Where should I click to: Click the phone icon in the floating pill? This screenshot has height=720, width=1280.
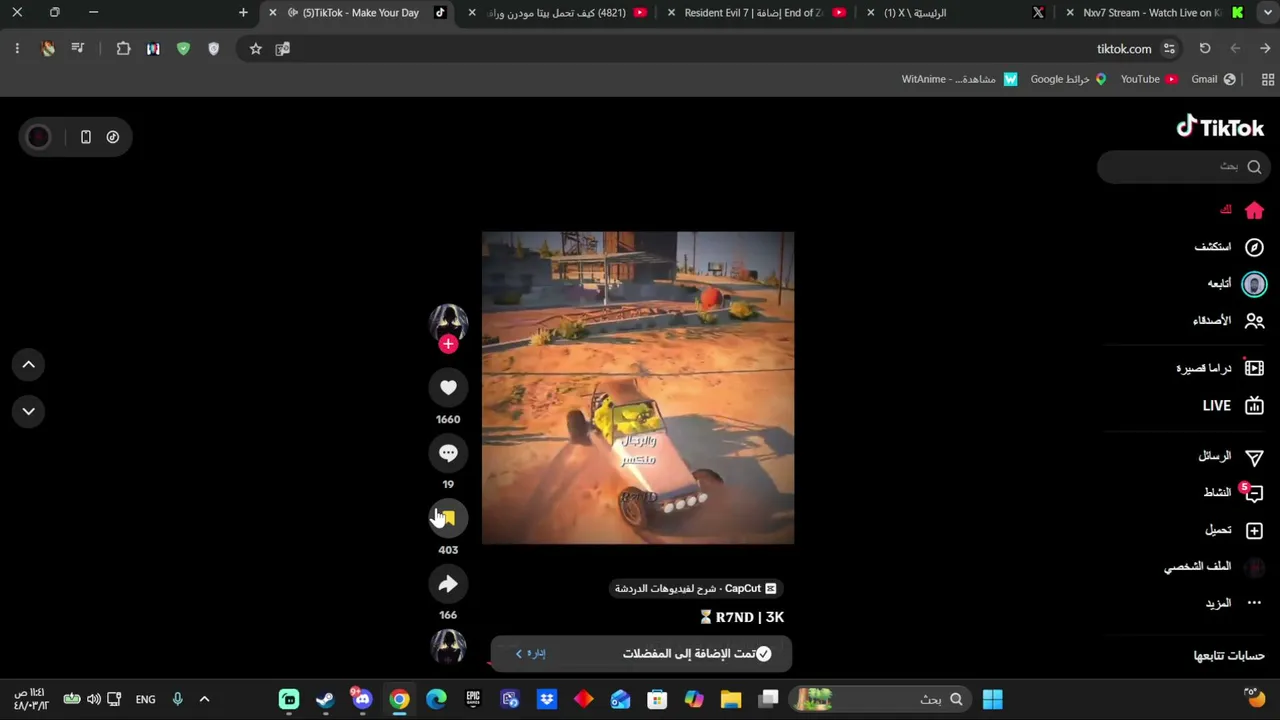[86, 137]
